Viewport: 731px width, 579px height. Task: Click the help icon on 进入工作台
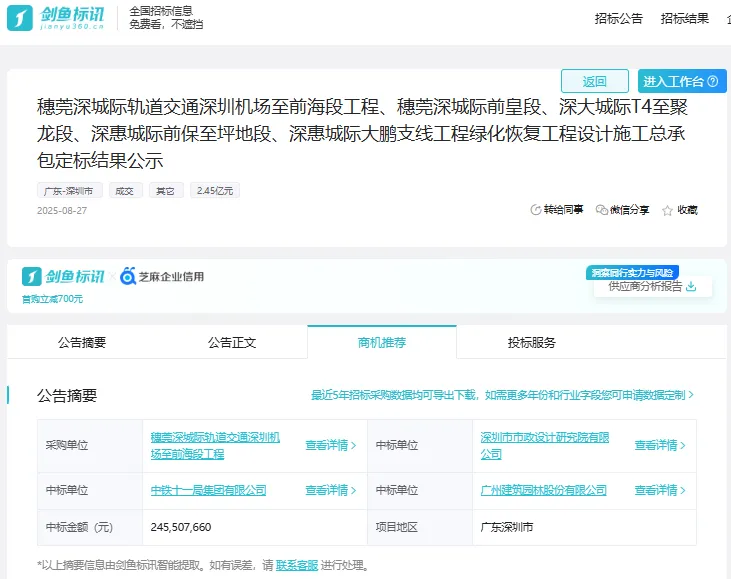712,82
